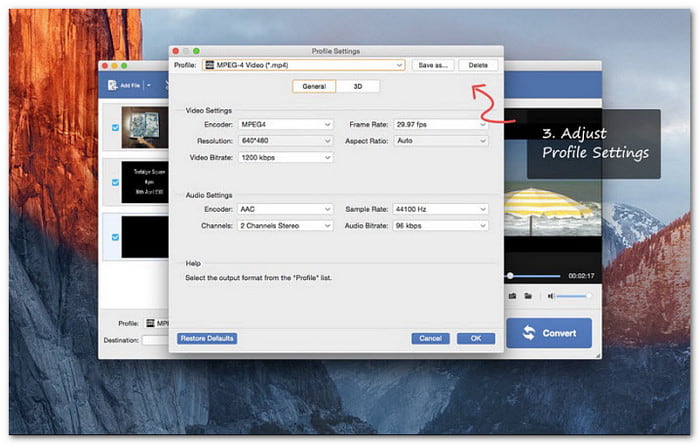Click the Save as... button

(433, 65)
